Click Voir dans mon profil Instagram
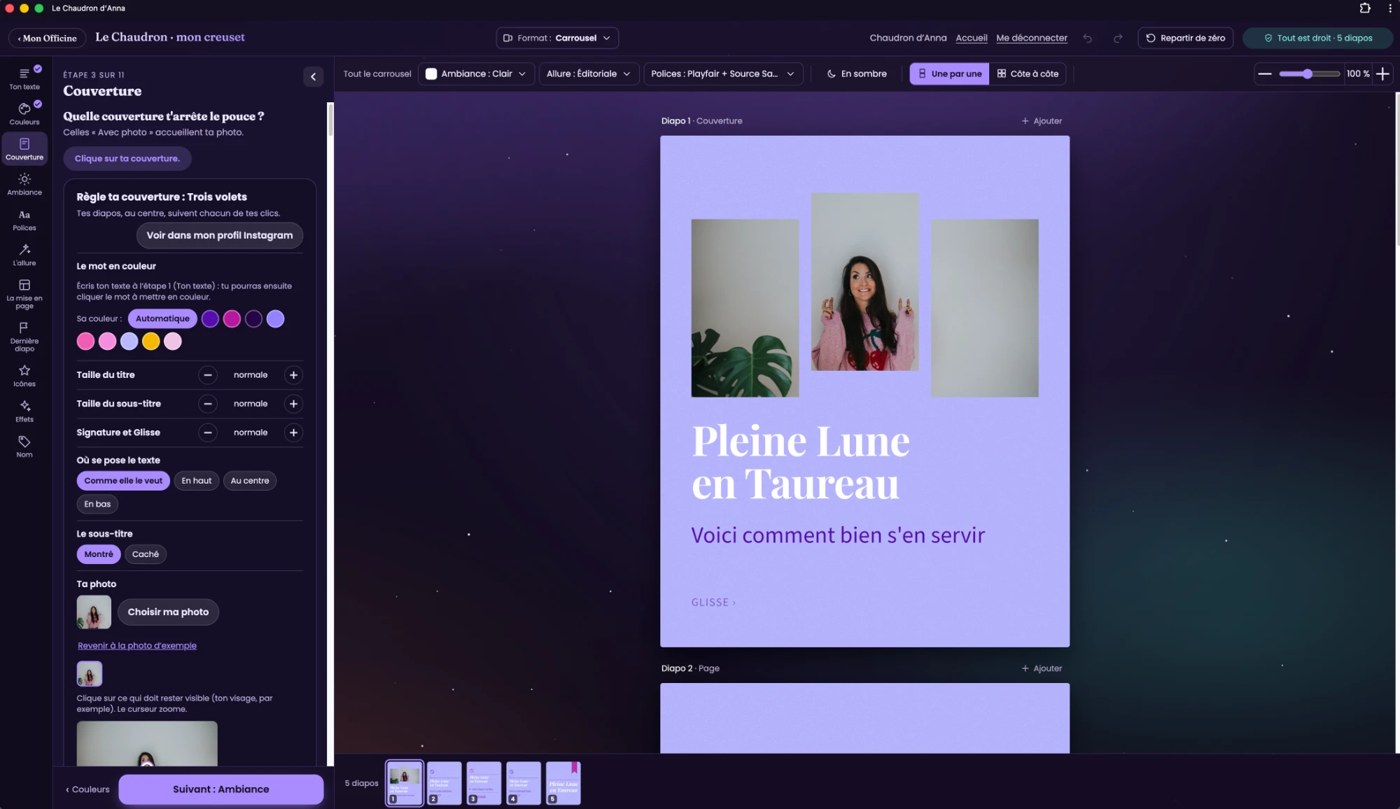This screenshot has height=809, width=1400. (x=220, y=235)
